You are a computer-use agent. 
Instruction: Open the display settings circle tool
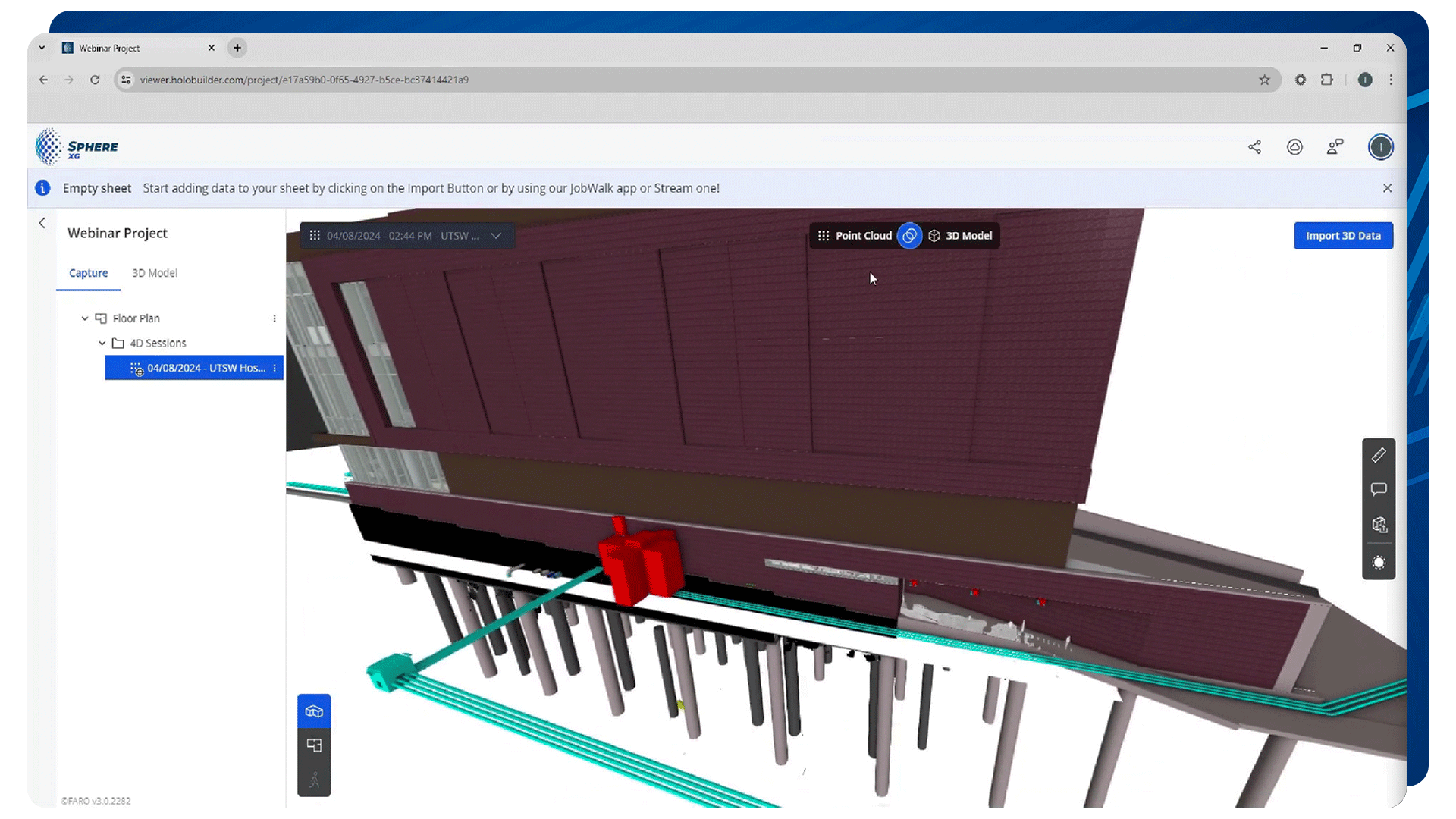(1379, 563)
